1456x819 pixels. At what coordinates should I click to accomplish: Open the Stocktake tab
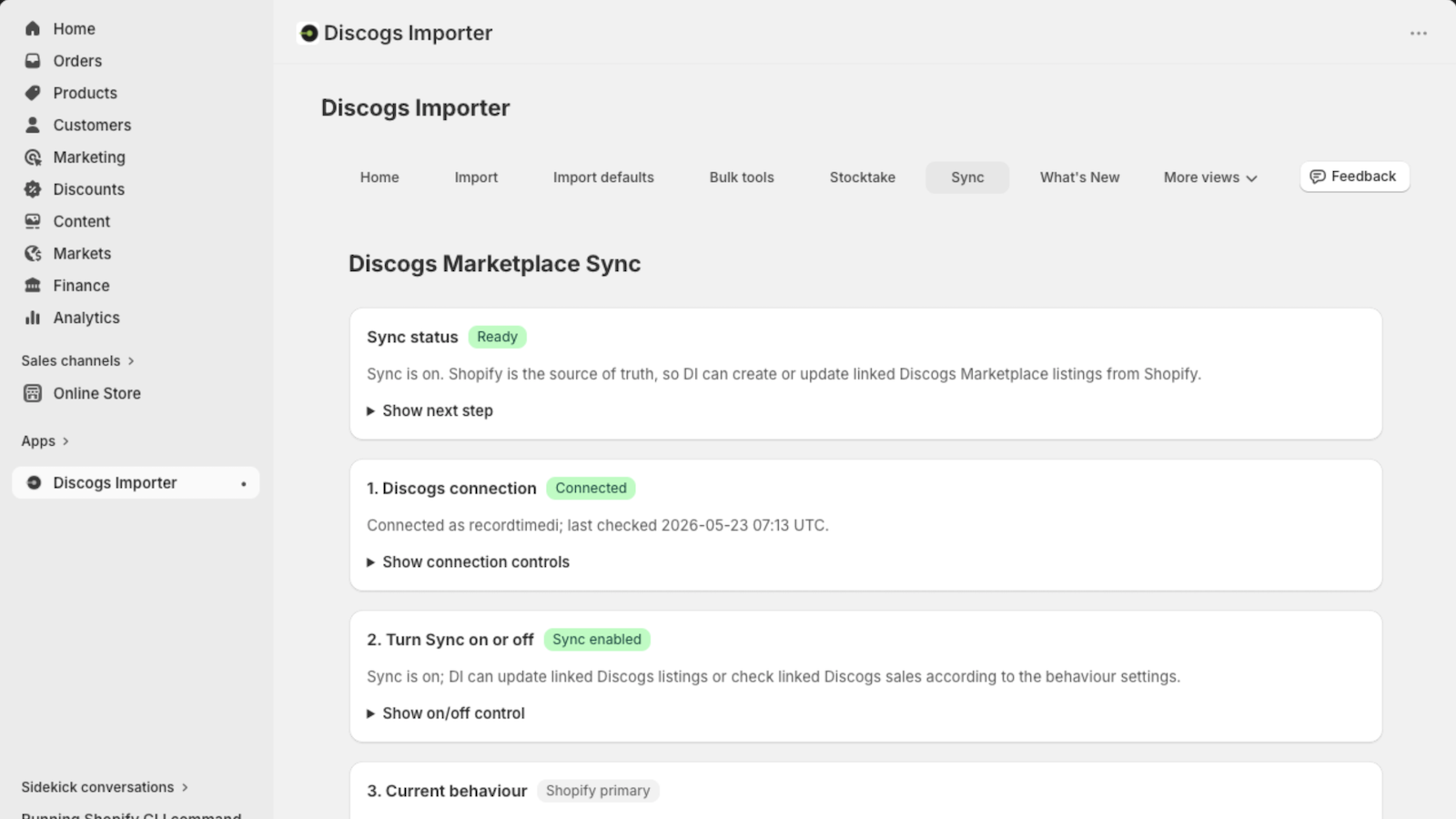click(x=863, y=177)
